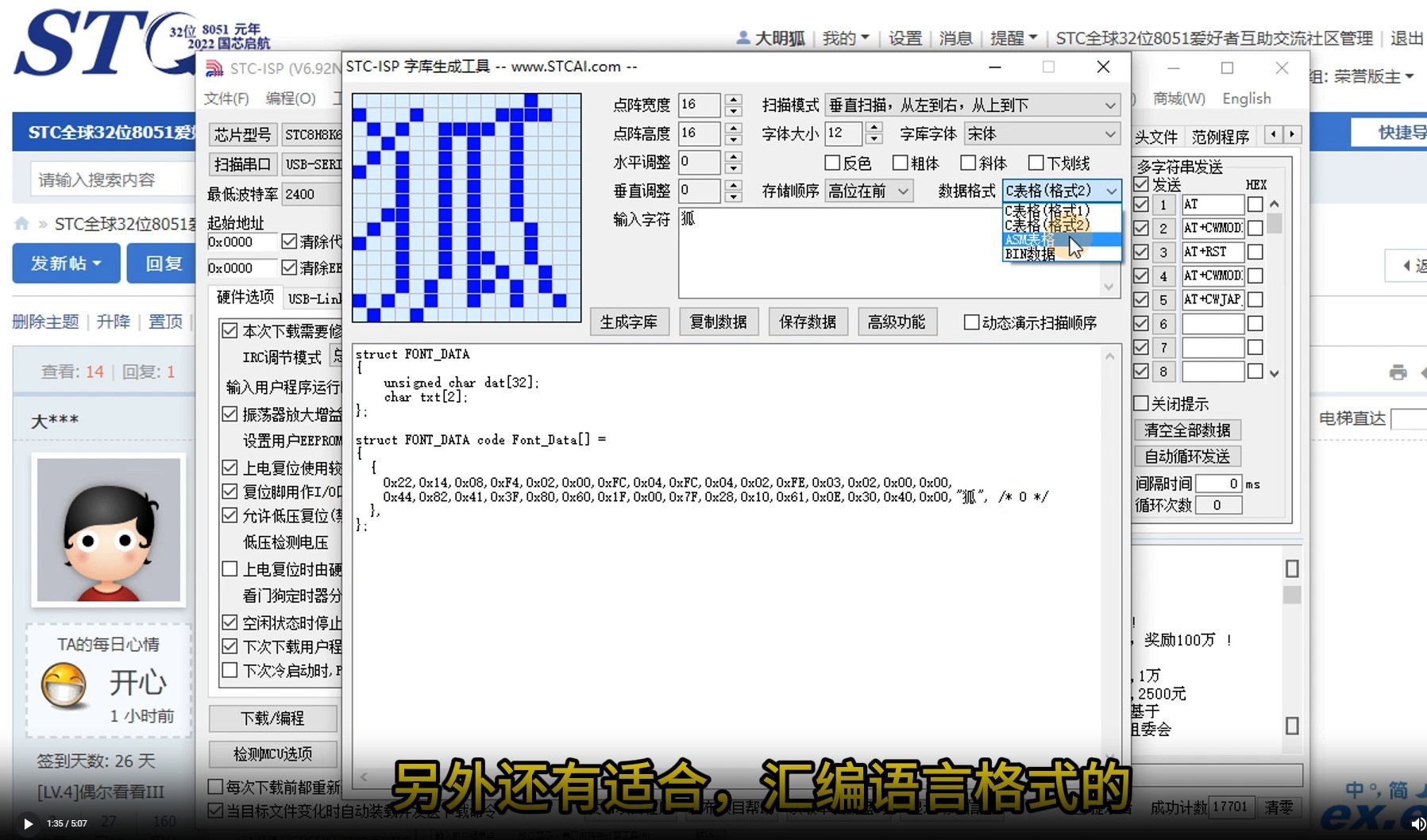Uncheck the row 1 AT send checkbox

tap(1141, 205)
